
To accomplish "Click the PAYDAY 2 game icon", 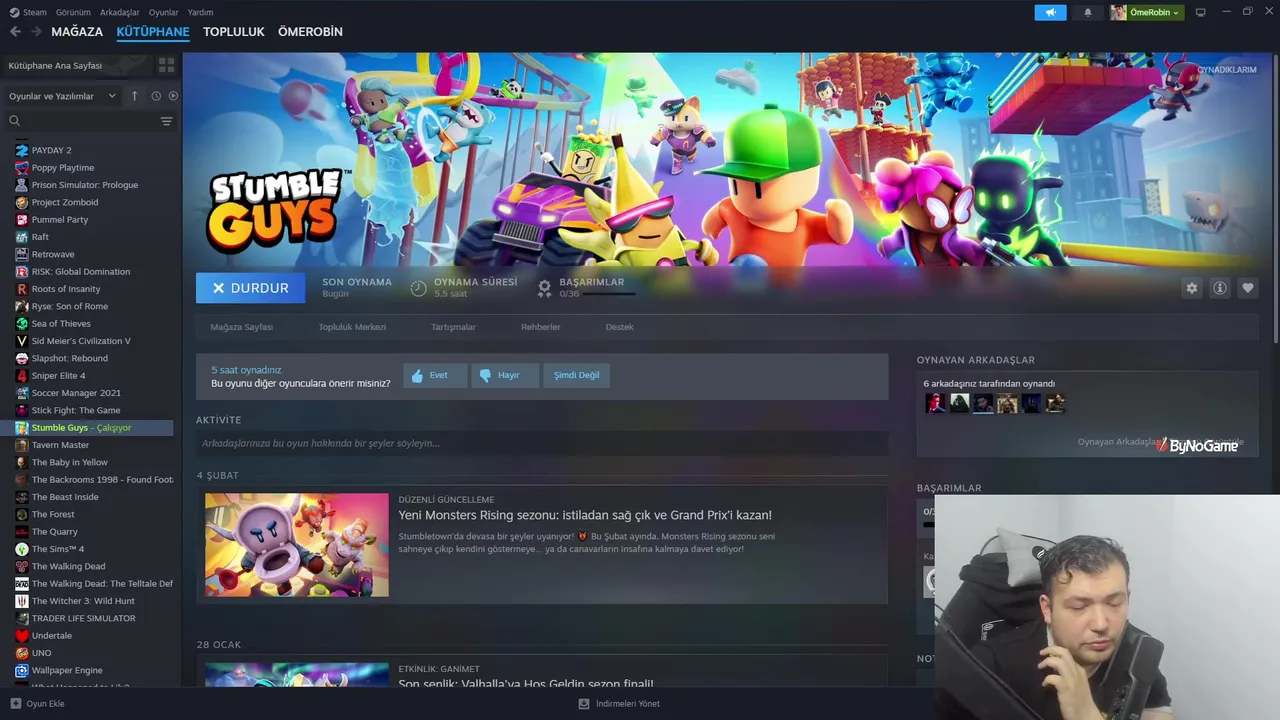I will pyautogui.click(x=22, y=150).
